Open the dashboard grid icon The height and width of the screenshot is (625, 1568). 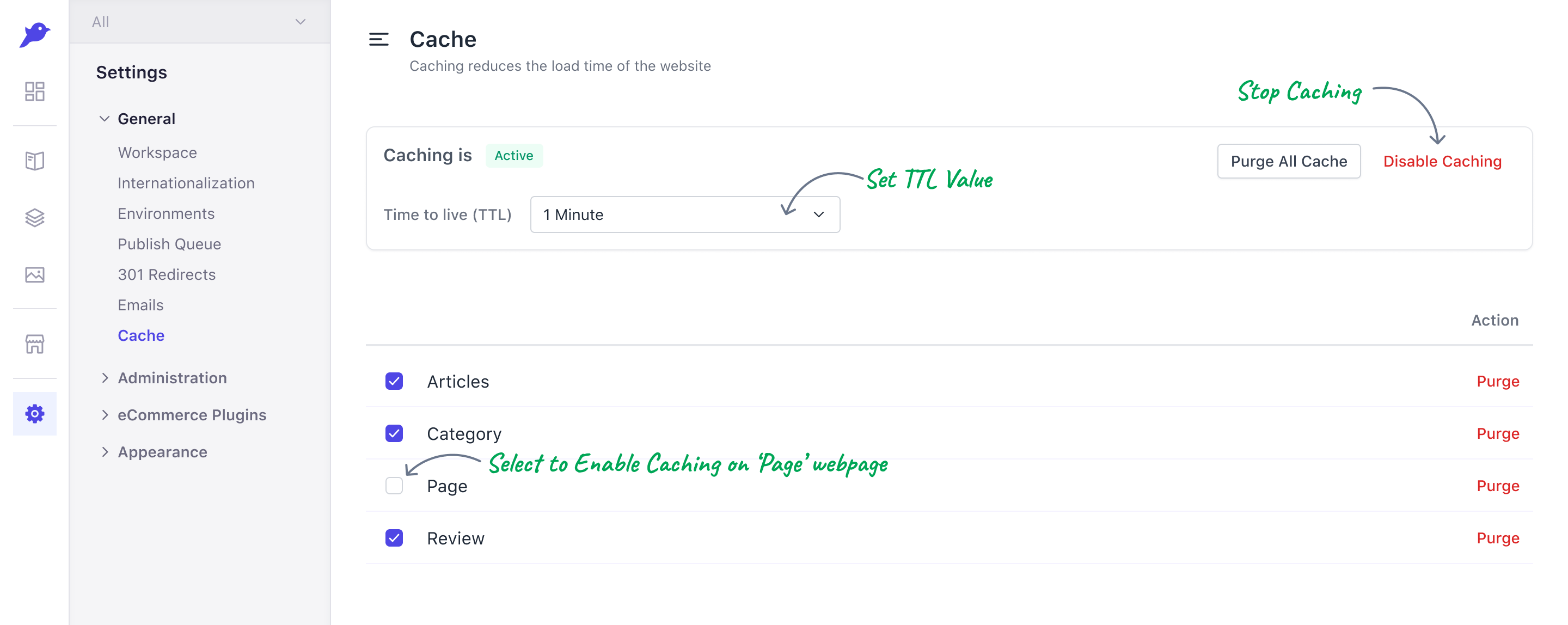(x=35, y=91)
